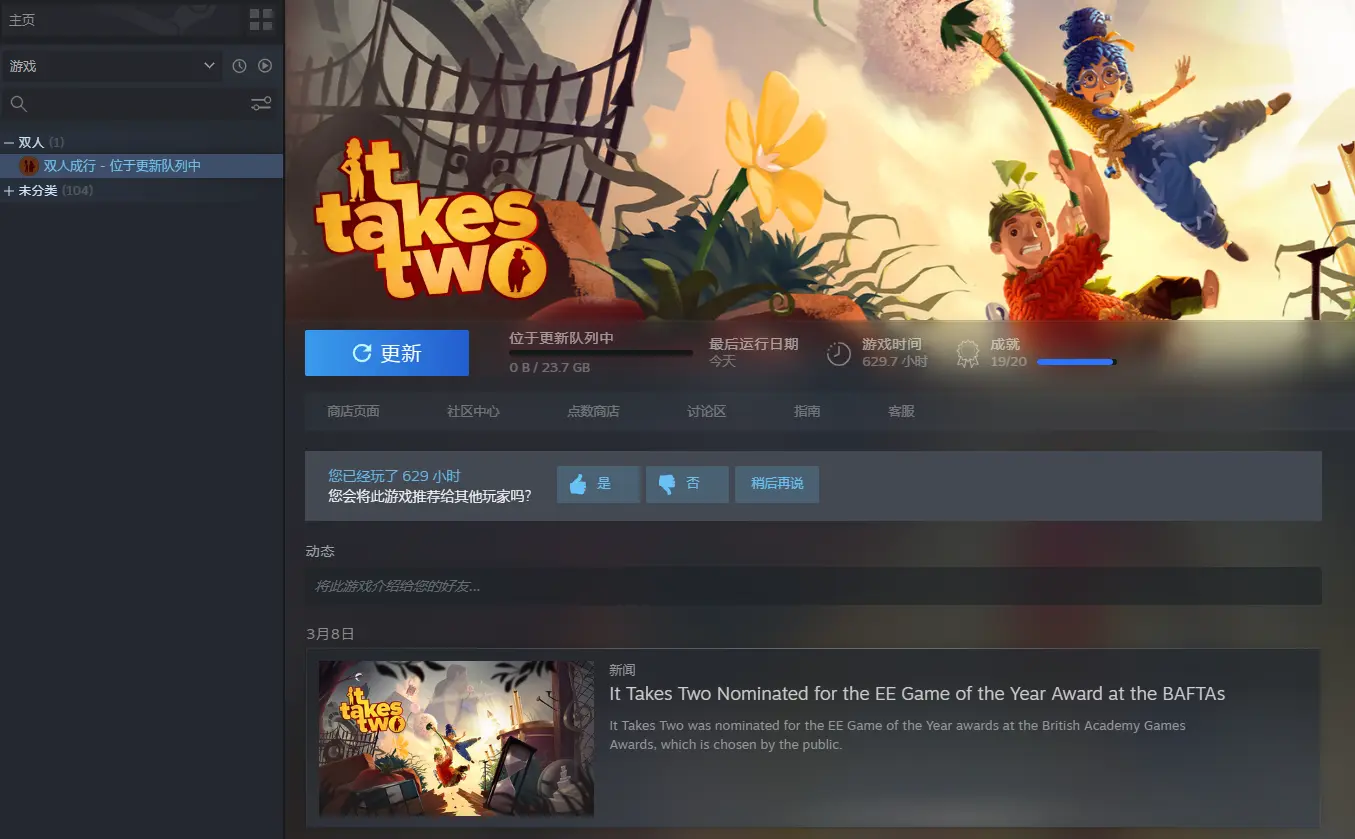The image size is (1355, 839).
Task: Expand the 未分类 category
Action: click(x=9, y=191)
